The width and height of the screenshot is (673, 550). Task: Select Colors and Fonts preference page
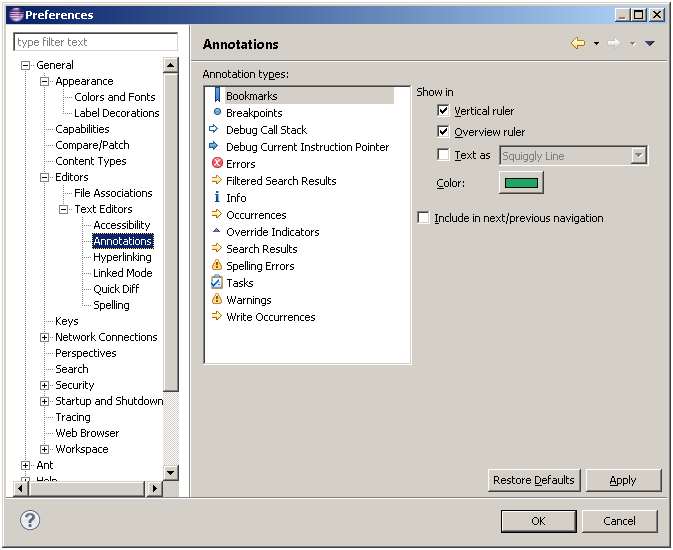(115, 97)
